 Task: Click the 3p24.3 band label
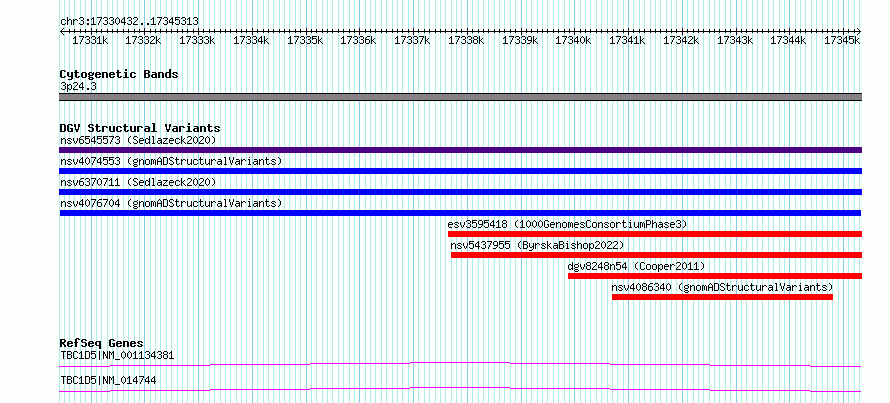[x=78, y=86]
